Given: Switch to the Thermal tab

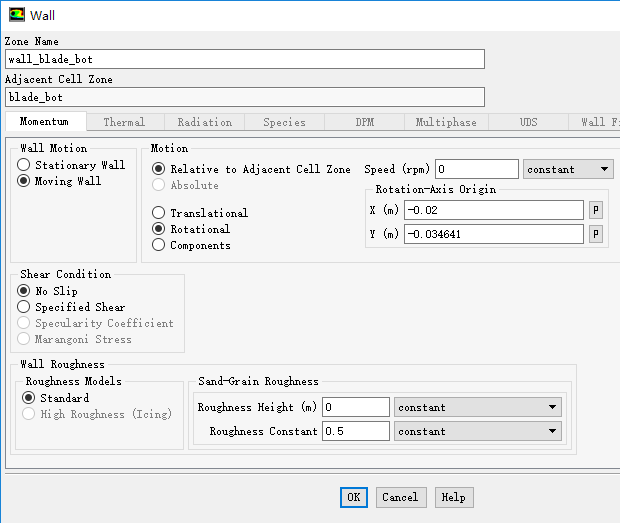Looking at the screenshot, I should pos(124,122).
